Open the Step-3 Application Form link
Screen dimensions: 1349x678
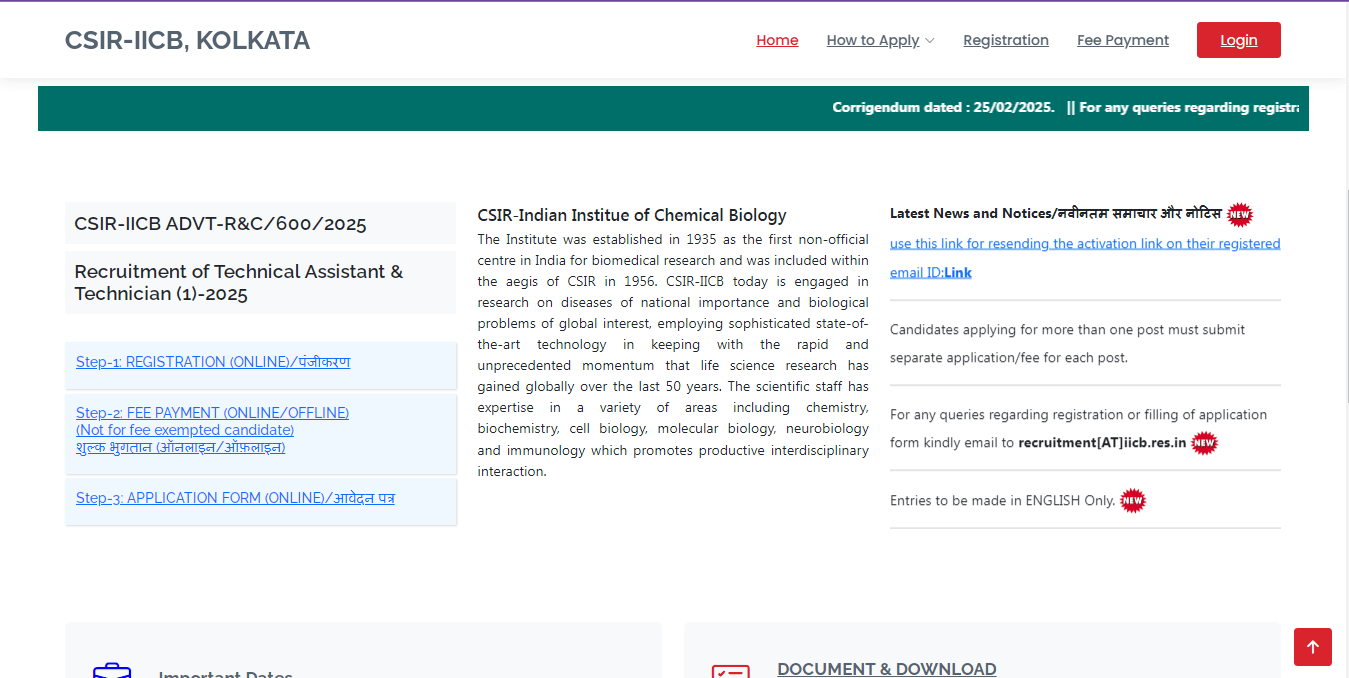(235, 498)
